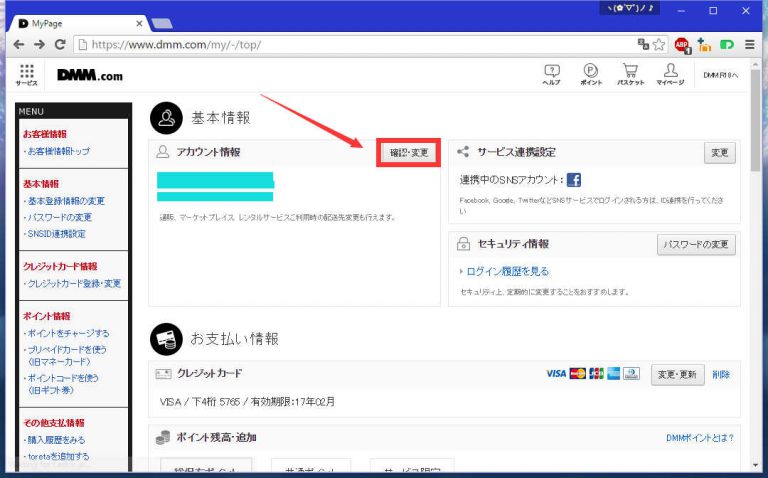This screenshot has width=768, height=478.
Task: Click the お支払い情報 section heading
Action: pos(234,339)
